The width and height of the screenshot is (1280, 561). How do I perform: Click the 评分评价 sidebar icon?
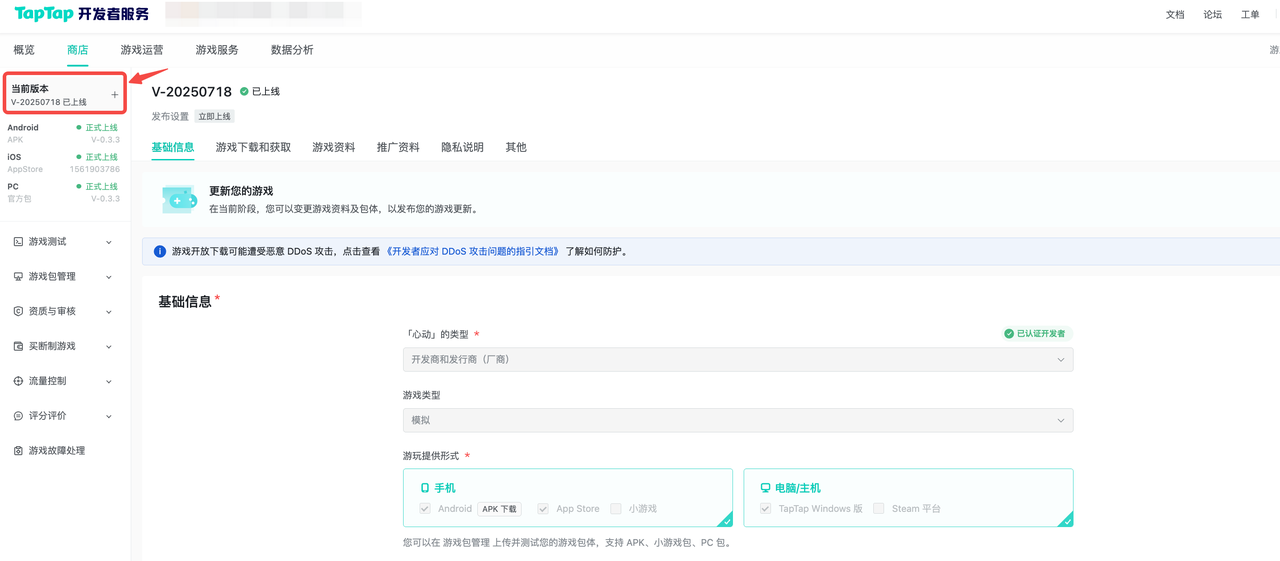click(18, 416)
